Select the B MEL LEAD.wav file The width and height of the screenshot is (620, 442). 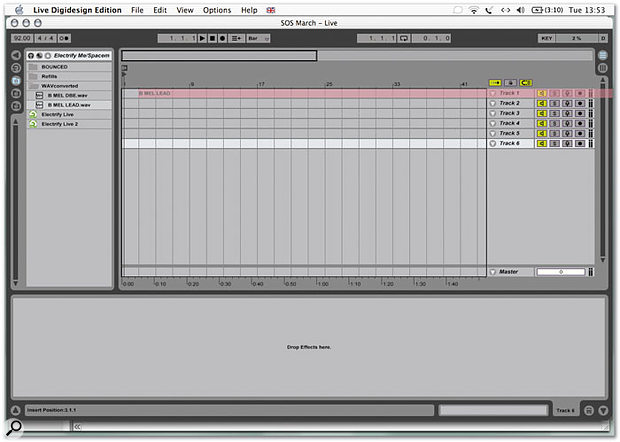pyautogui.click(x=69, y=105)
